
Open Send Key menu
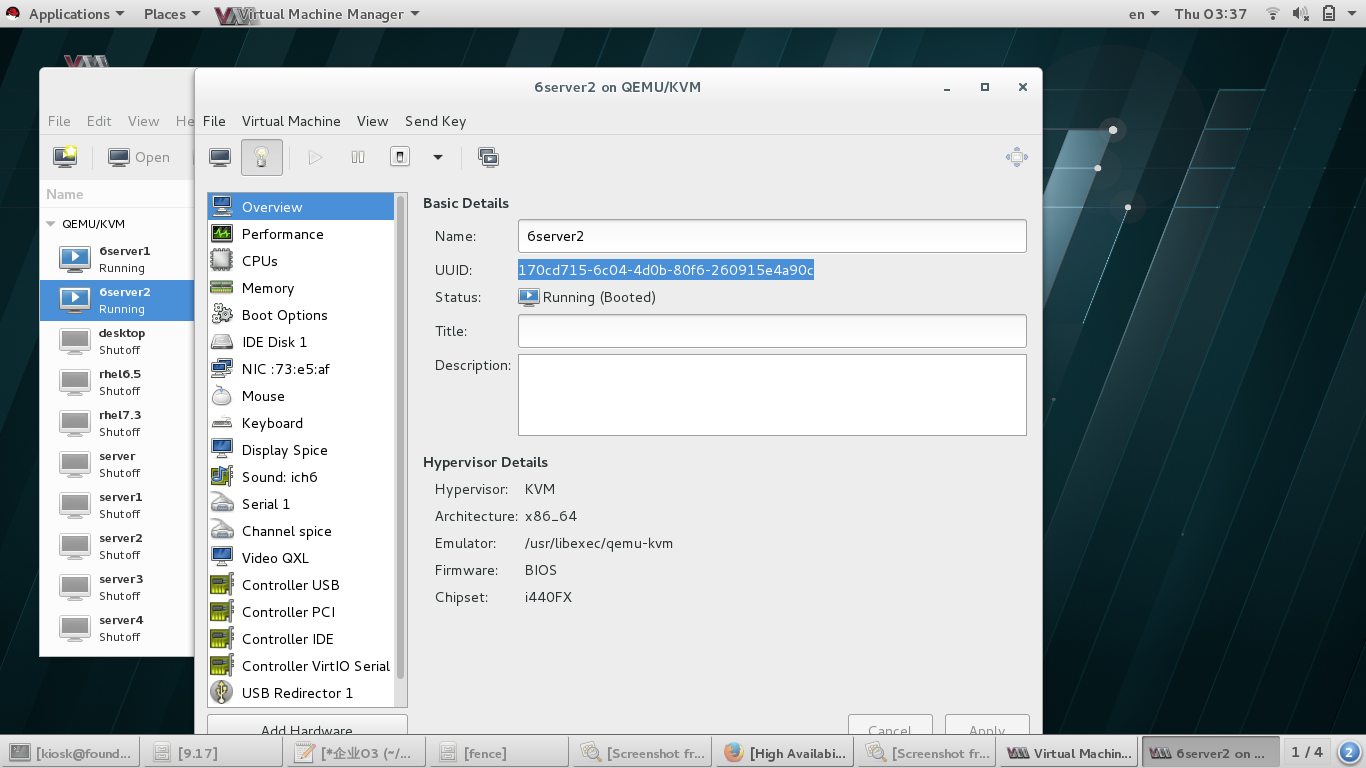coord(435,121)
